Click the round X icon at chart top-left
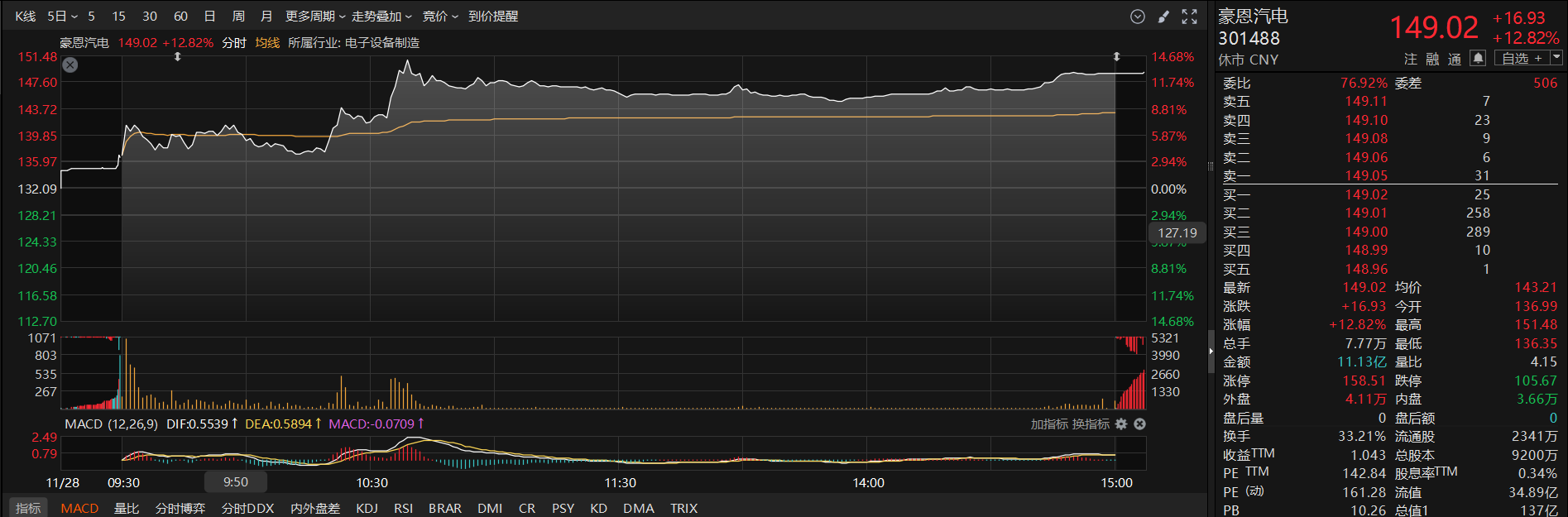The width and height of the screenshot is (1568, 517). pos(70,65)
